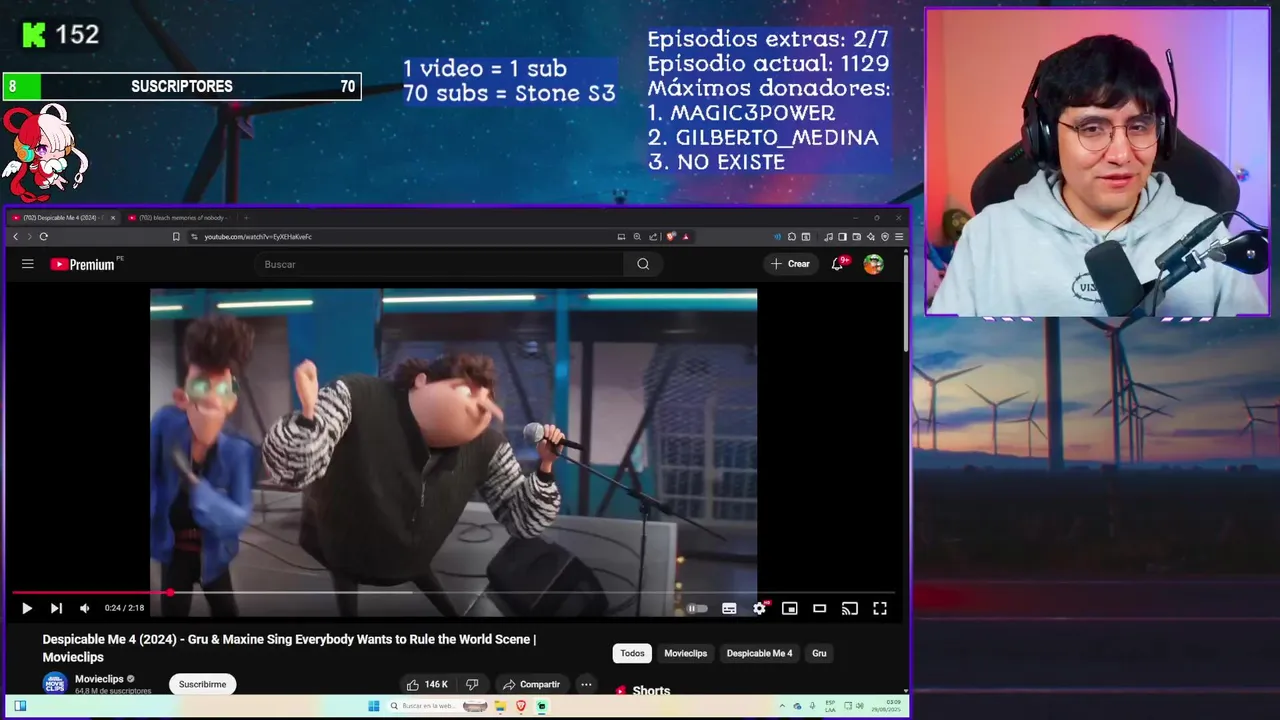Open the Movieclips channel name link
The image size is (1280, 720).
pyautogui.click(x=99, y=679)
